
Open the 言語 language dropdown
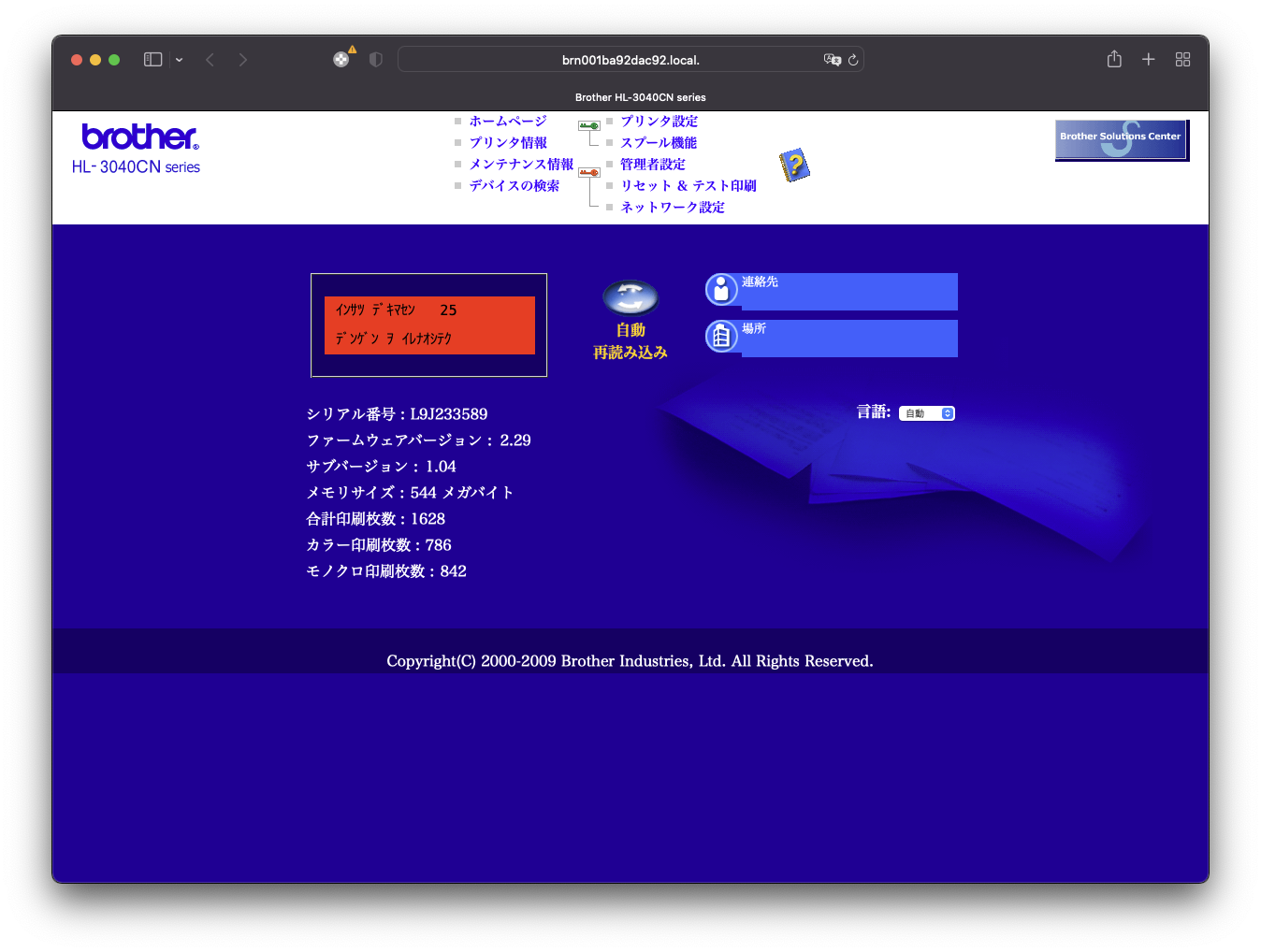click(x=927, y=413)
